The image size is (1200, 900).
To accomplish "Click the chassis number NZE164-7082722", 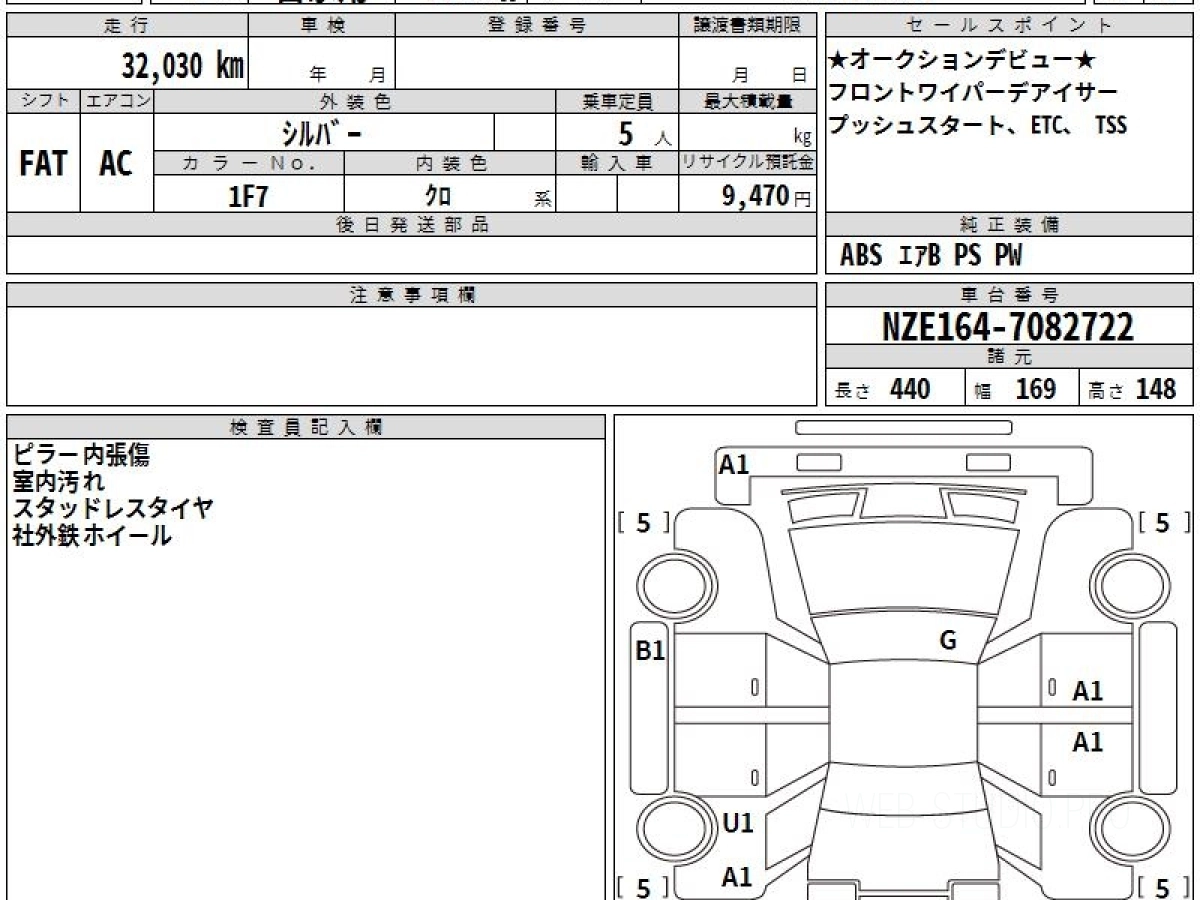I will pos(1008,326).
